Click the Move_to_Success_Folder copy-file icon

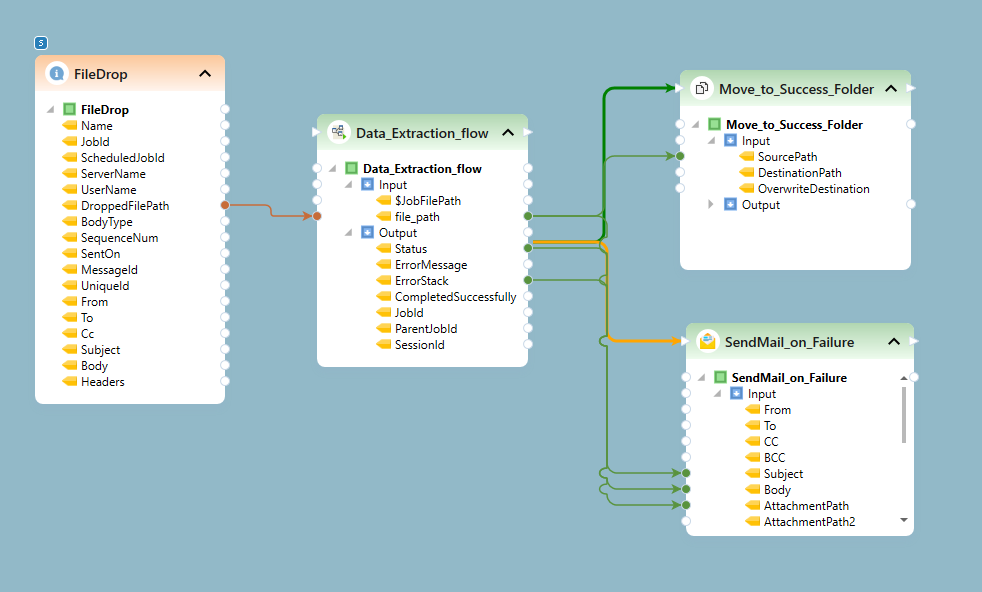pyautogui.click(x=701, y=88)
